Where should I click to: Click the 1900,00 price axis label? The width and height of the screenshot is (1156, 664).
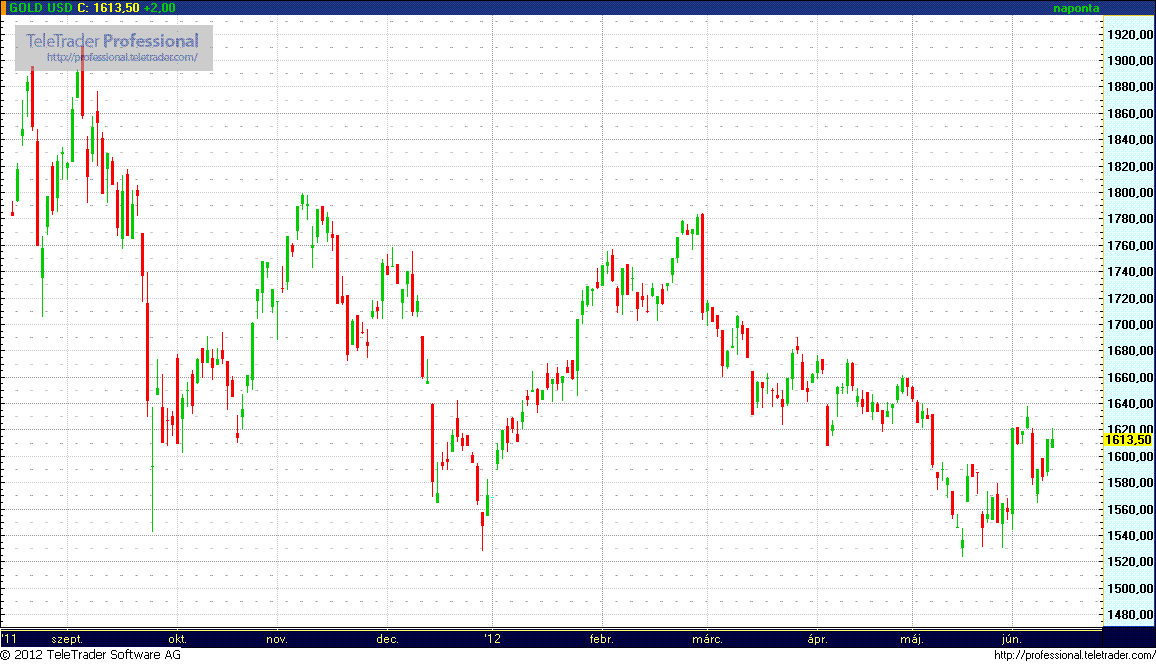(x=1130, y=60)
